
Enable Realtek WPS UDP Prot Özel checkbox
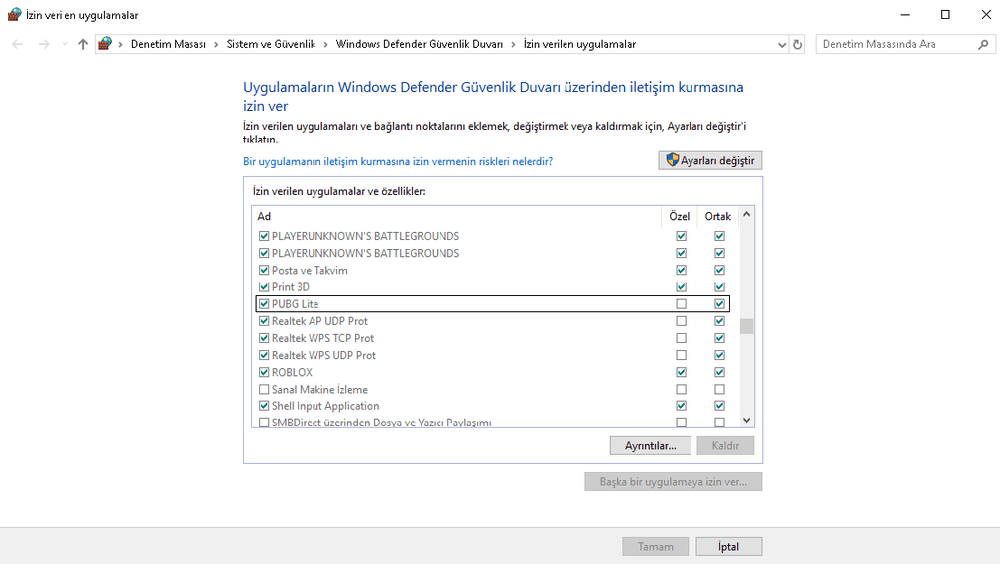(x=681, y=355)
